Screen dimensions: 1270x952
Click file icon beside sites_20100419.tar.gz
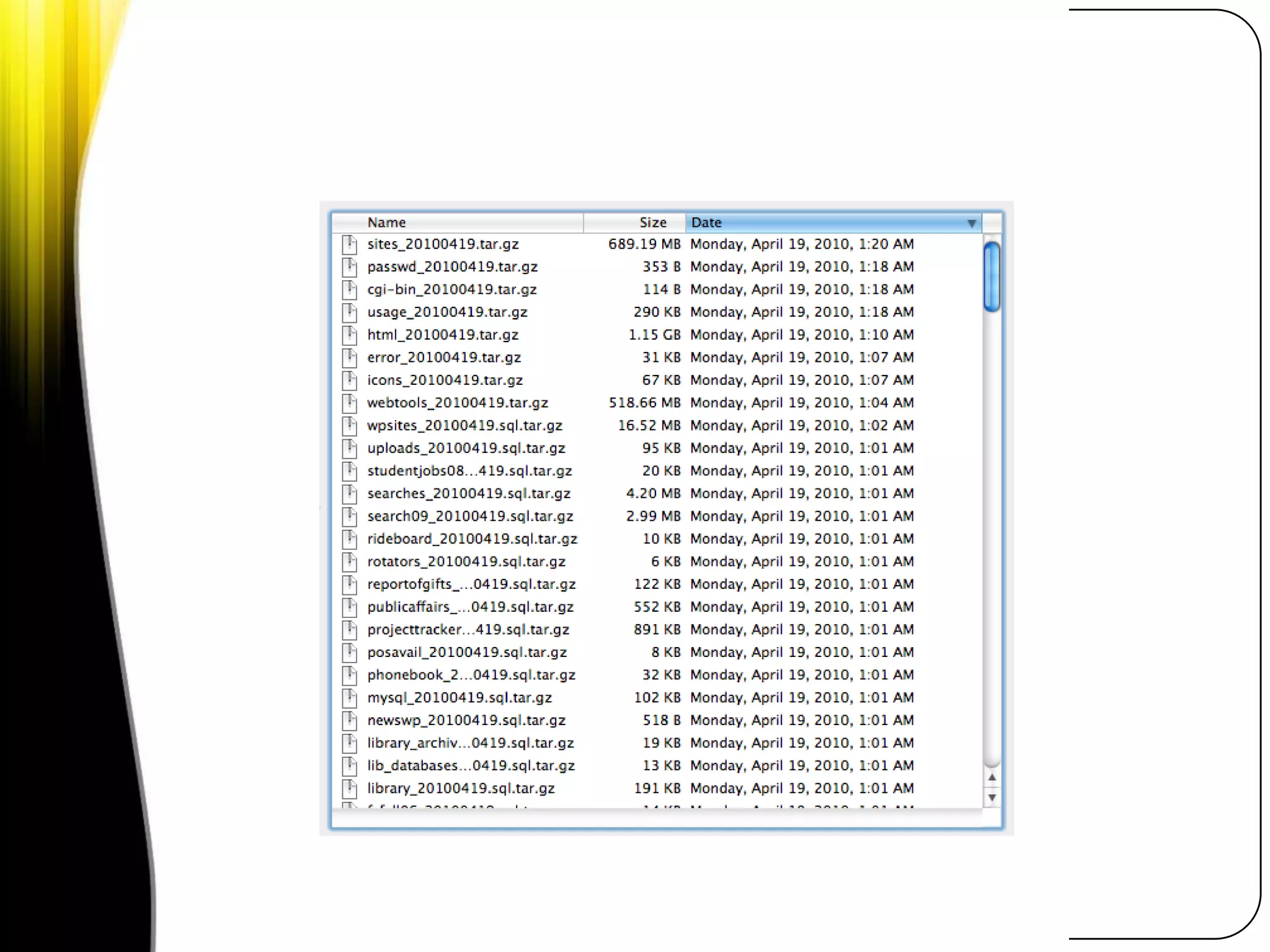(x=350, y=244)
